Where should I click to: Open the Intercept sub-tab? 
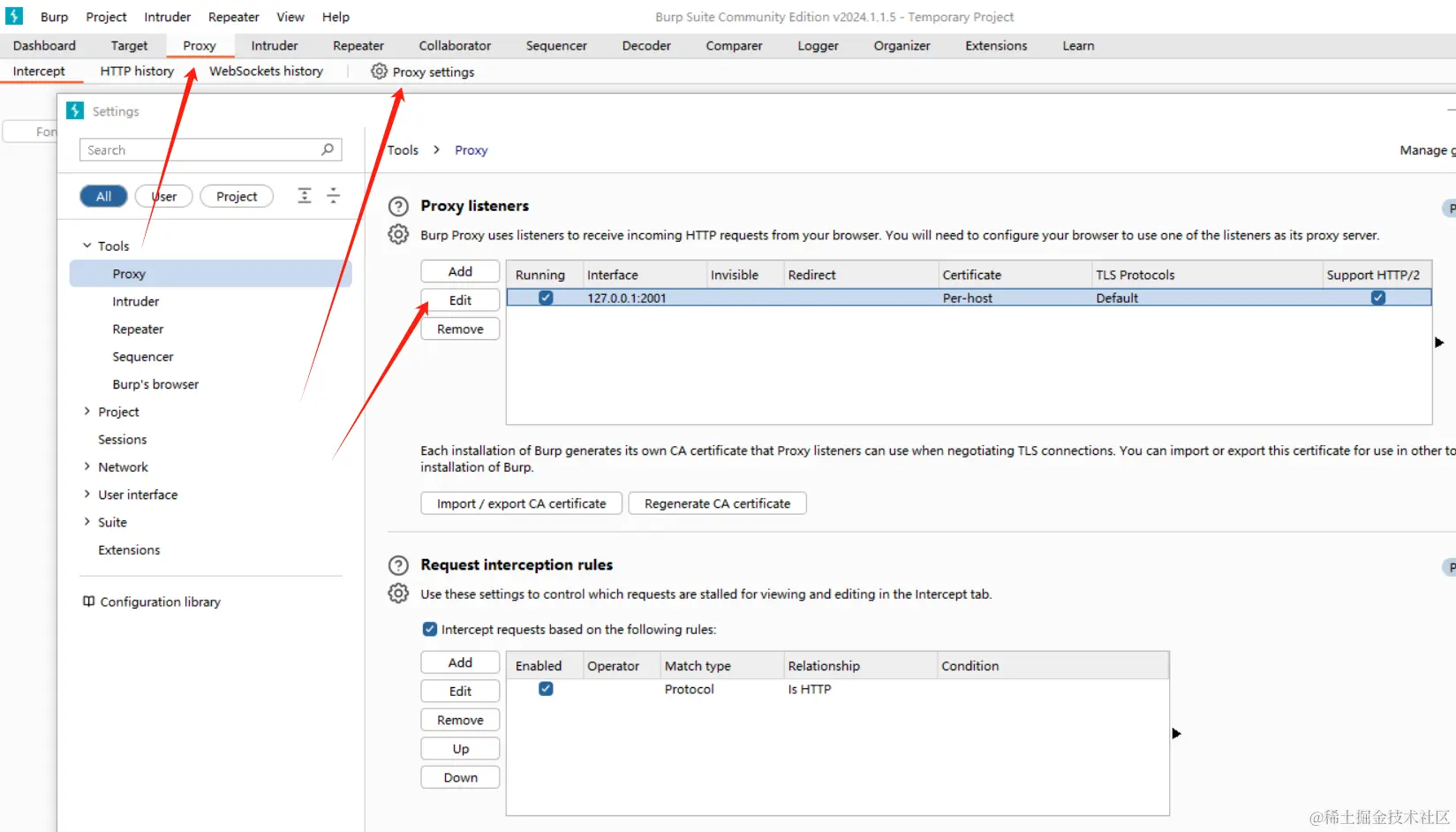point(39,72)
